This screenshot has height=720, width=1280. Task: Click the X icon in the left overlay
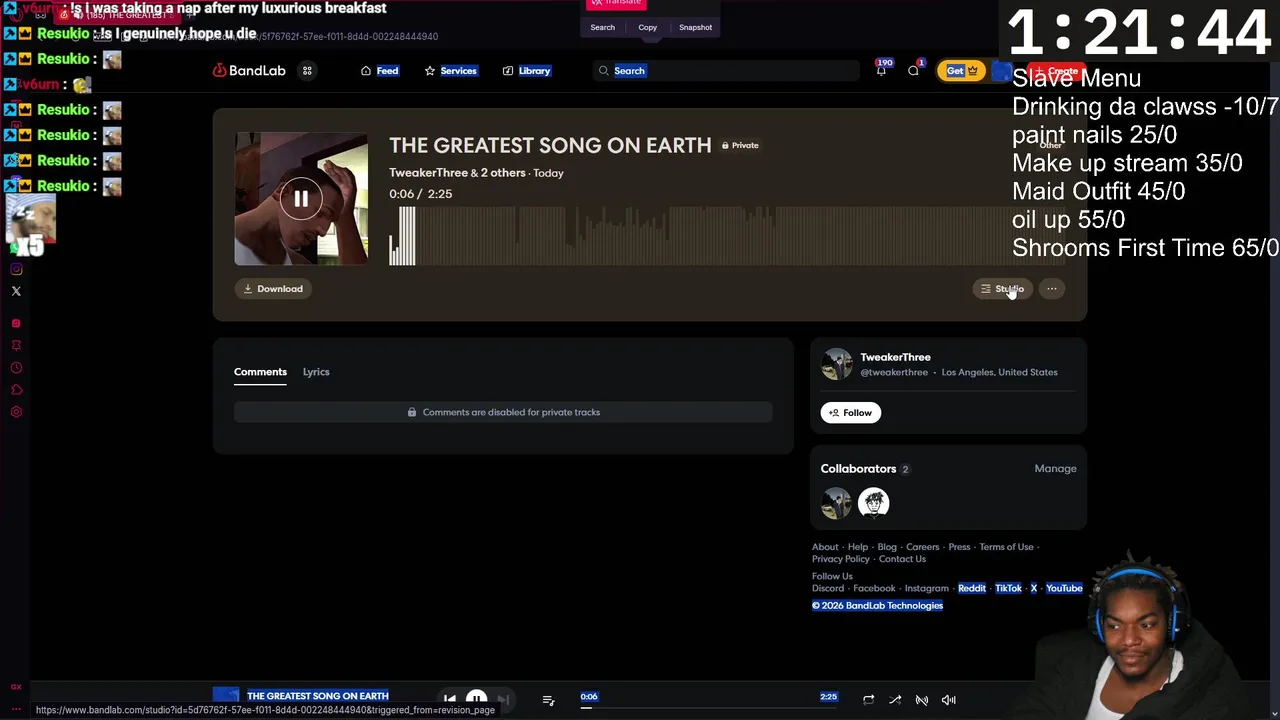coord(16,291)
